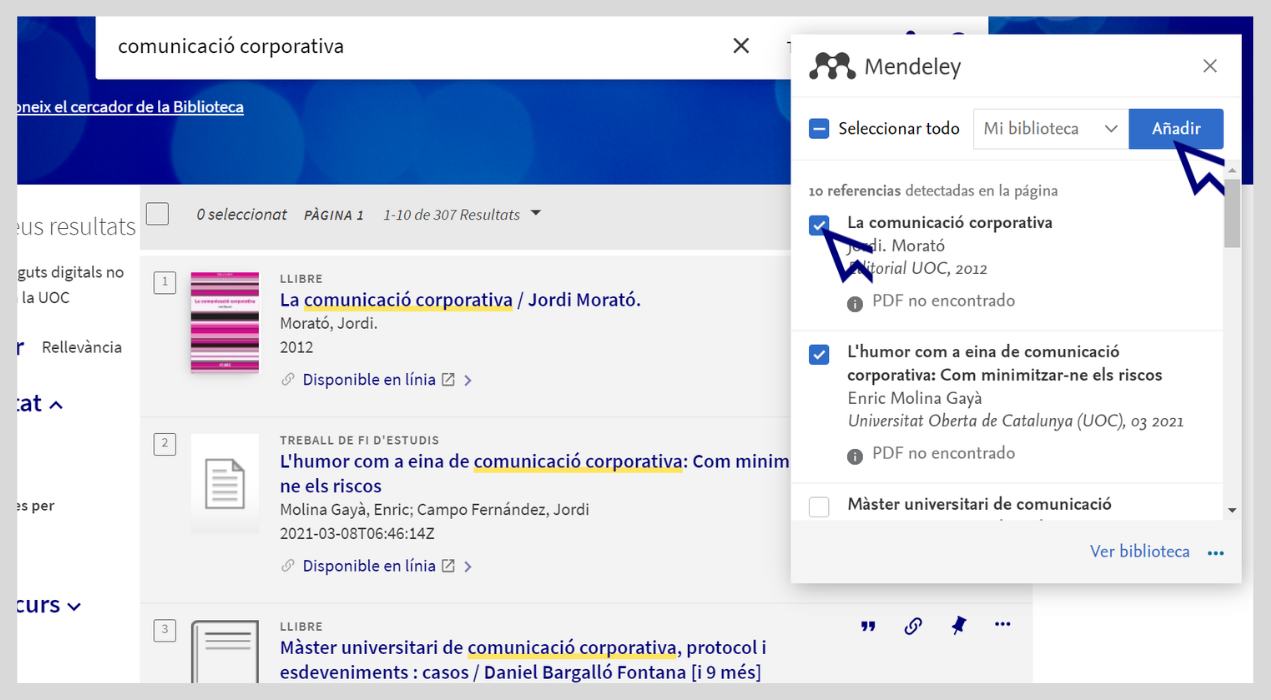Viewport: 1271px width, 700px height.
Task: Open Disponible en línia for result 2
Action: coord(369,566)
